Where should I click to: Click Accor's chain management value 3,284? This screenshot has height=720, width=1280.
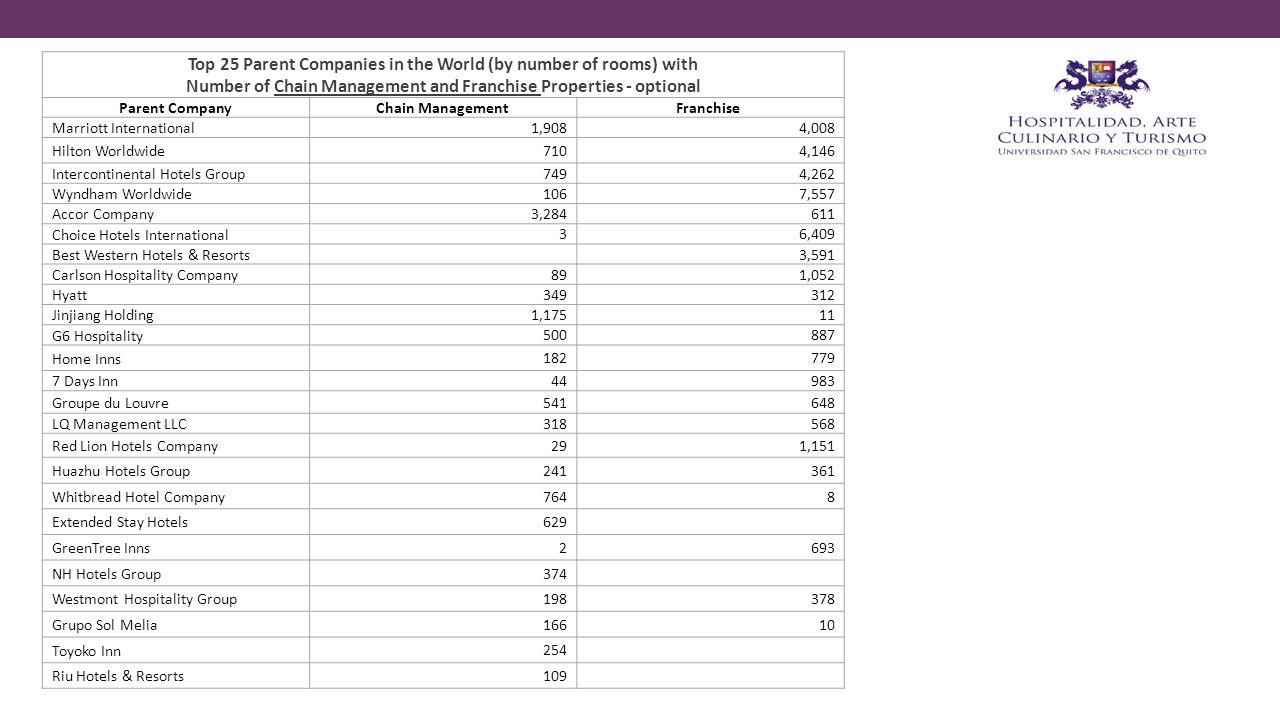pyautogui.click(x=549, y=214)
